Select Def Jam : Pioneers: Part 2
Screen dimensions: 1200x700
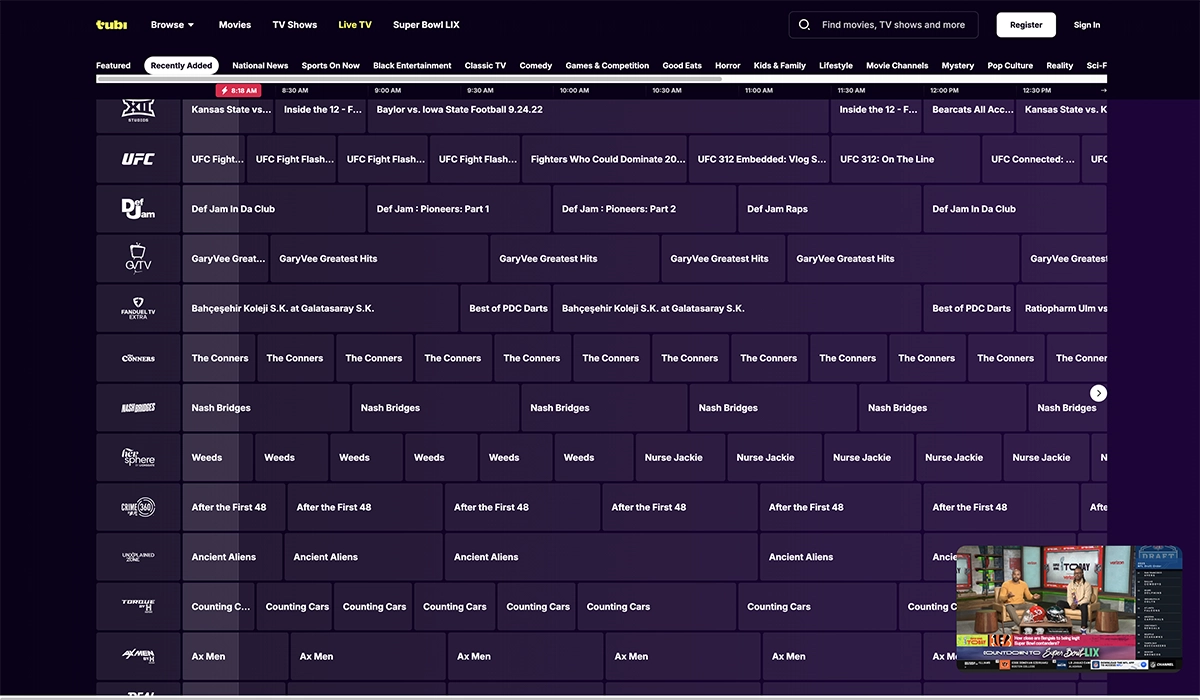pyautogui.click(x=644, y=209)
